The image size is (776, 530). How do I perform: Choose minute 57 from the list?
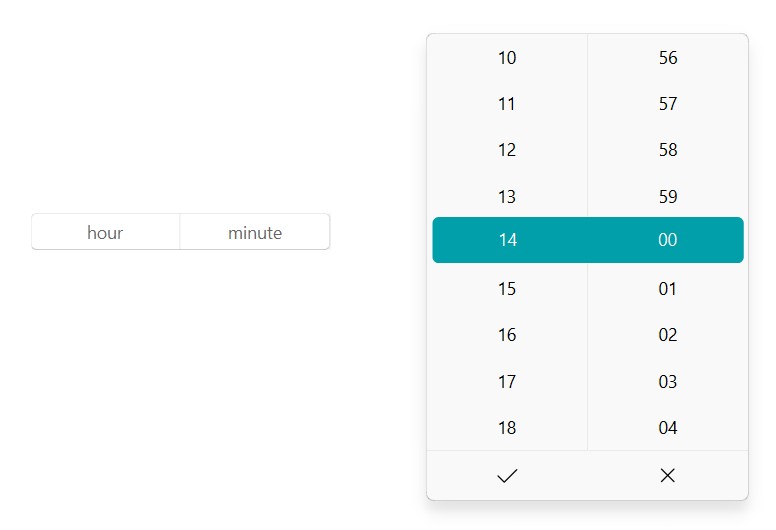(x=668, y=104)
